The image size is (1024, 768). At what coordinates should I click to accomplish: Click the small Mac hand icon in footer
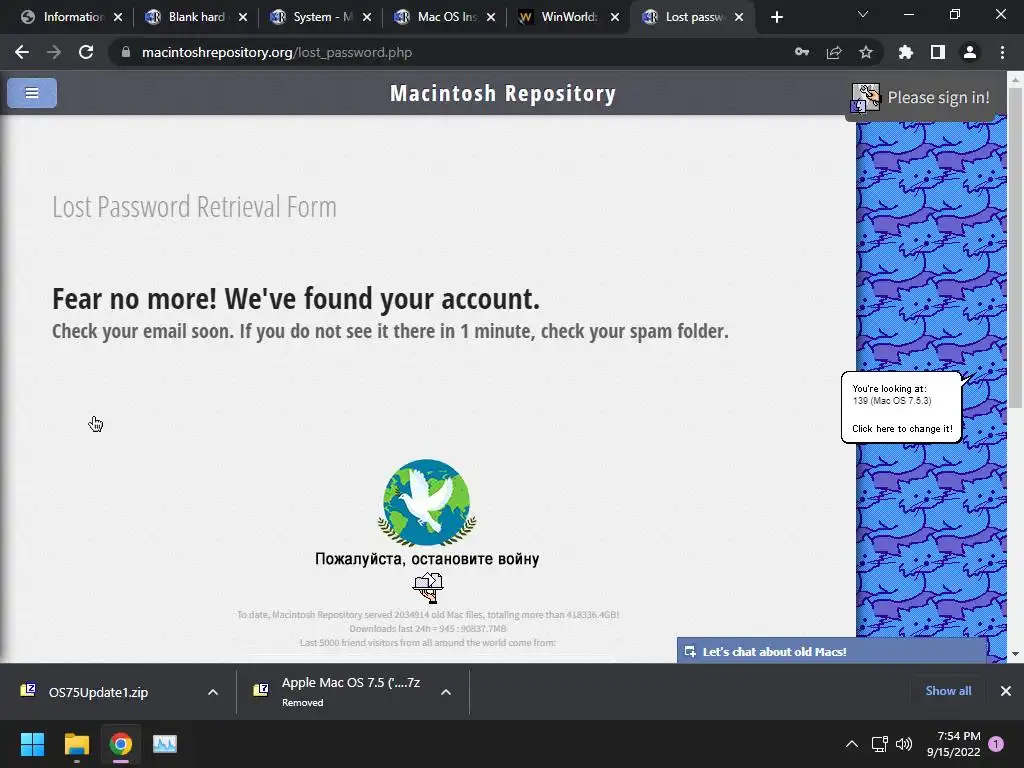[x=428, y=588]
